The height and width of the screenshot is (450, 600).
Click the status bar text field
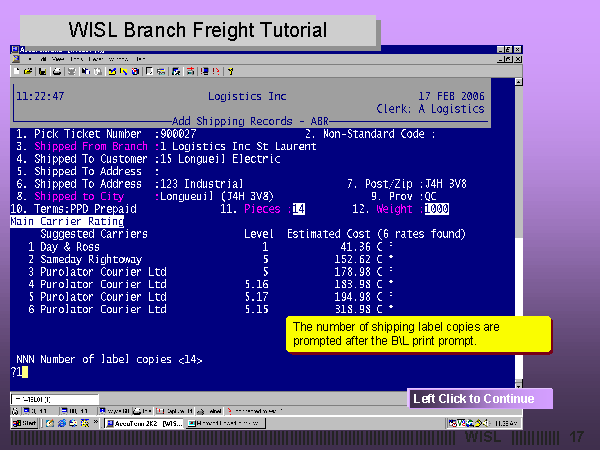(55, 399)
